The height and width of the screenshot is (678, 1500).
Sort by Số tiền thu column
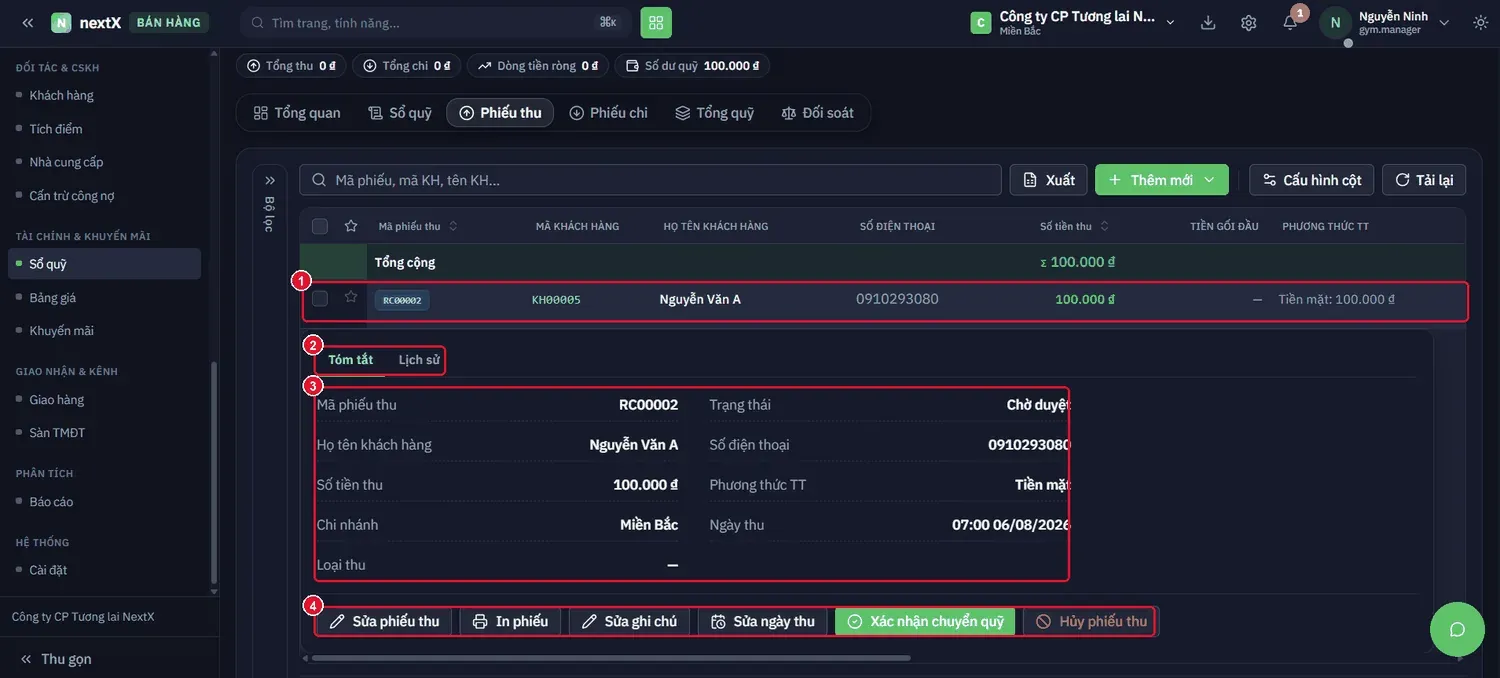pyautogui.click(x=1074, y=226)
